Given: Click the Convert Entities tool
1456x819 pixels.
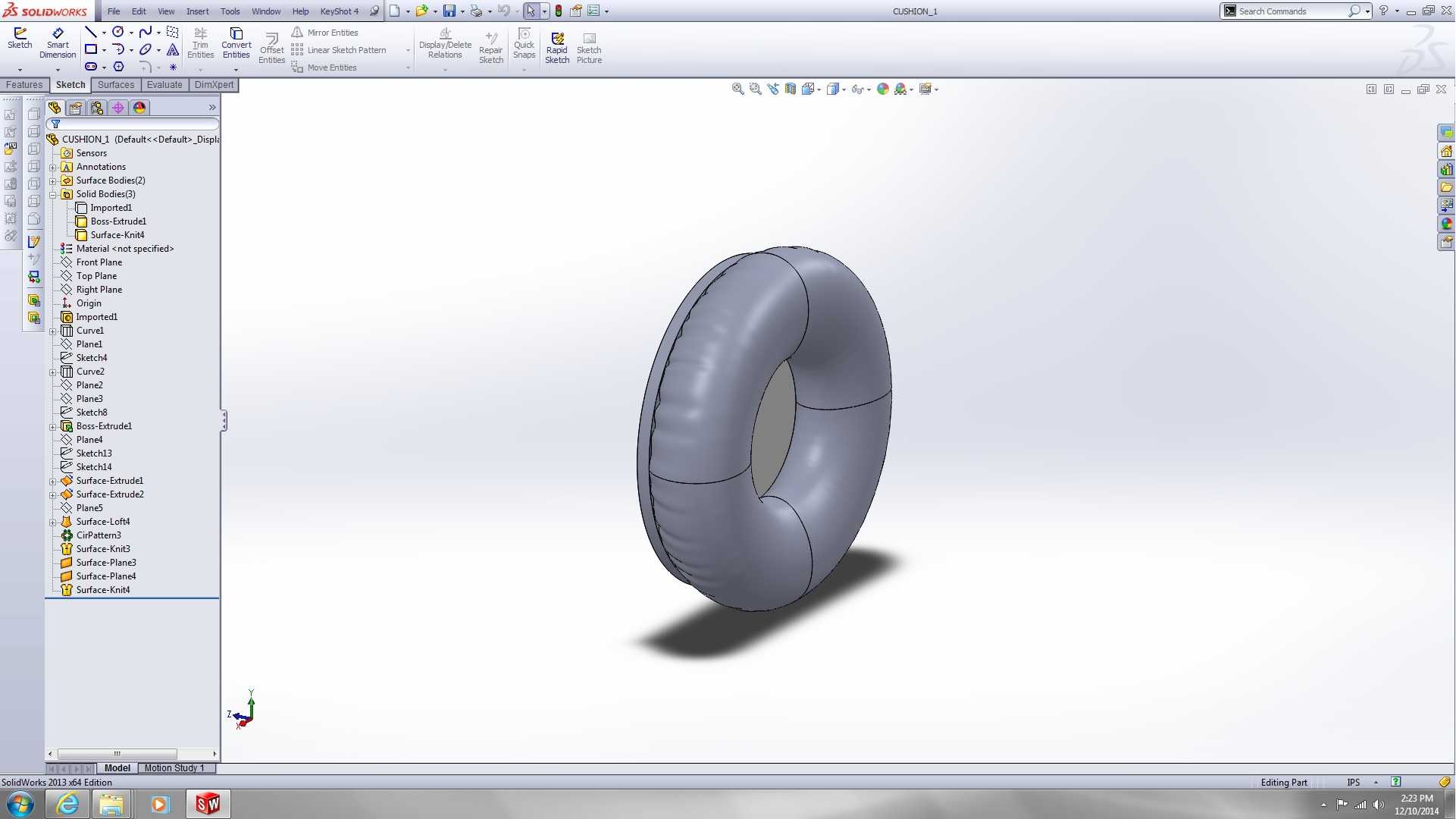Looking at the screenshot, I should click(x=236, y=43).
